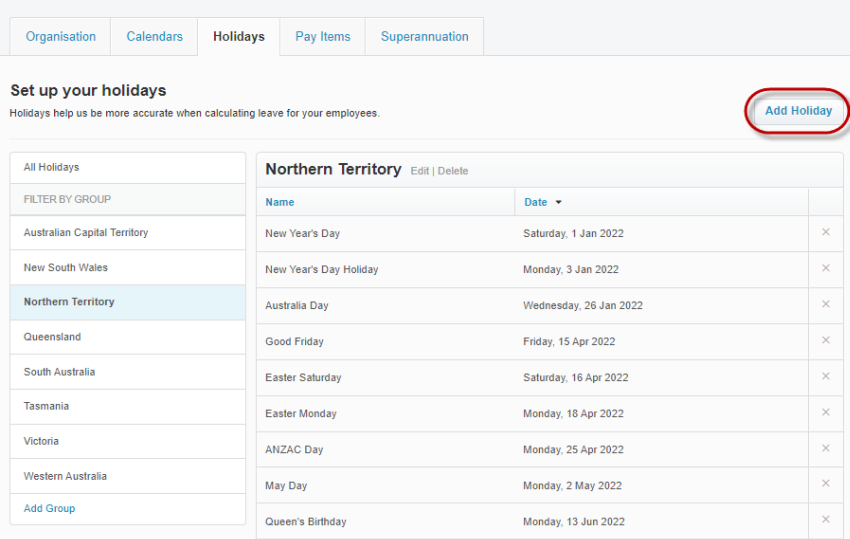The width and height of the screenshot is (850, 539).
Task: Delete the ANZAC Day holiday entry
Action: coord(825,448)
